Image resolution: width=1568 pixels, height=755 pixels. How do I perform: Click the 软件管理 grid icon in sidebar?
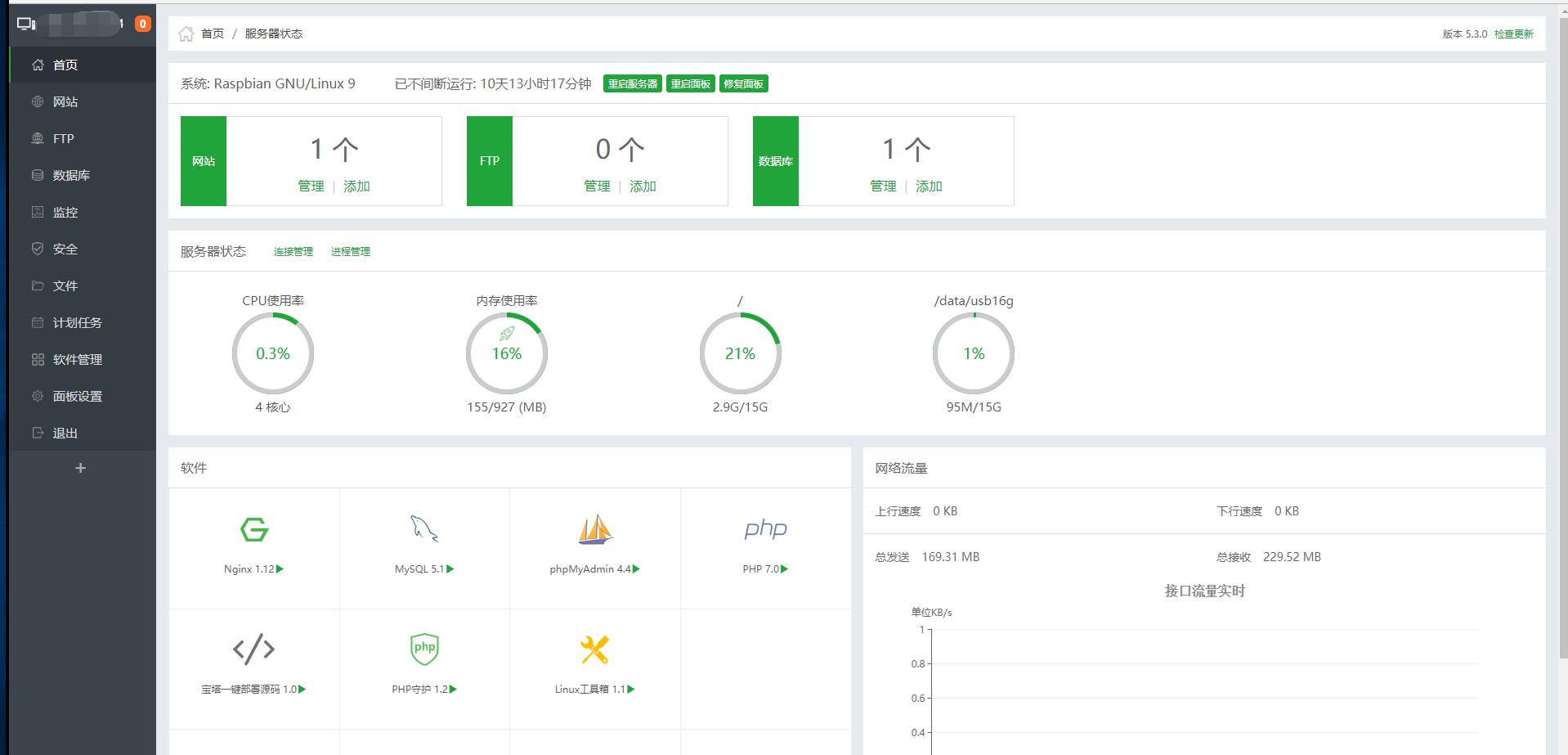tap(38, 359)
